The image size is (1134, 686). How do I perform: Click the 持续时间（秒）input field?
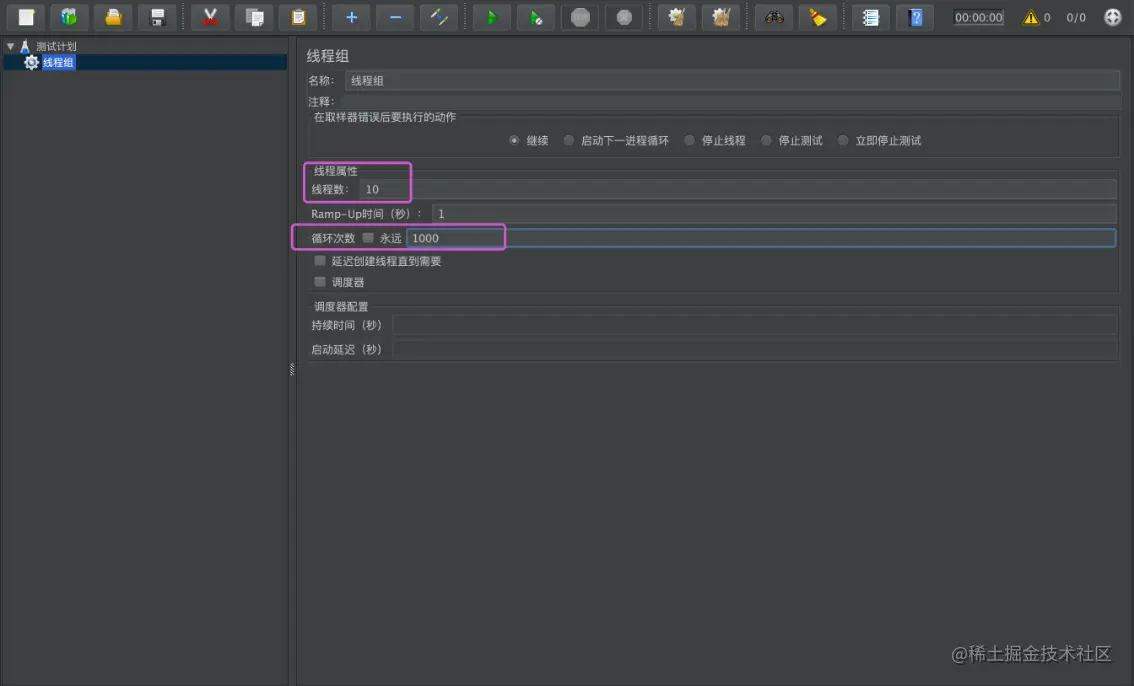tap(754, 325)
